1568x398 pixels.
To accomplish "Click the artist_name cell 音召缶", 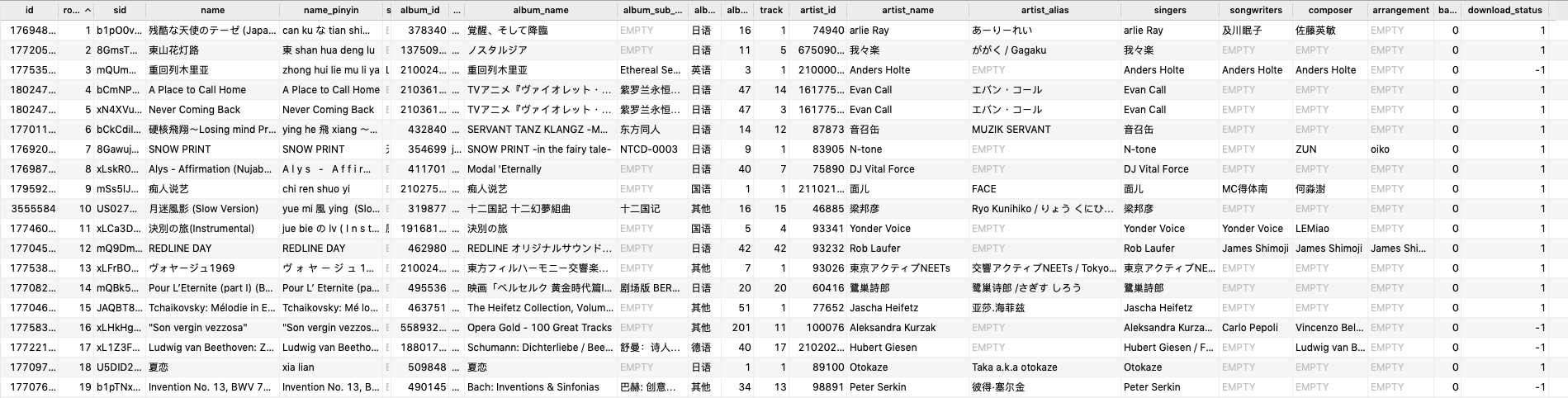I will coord(865,130).
